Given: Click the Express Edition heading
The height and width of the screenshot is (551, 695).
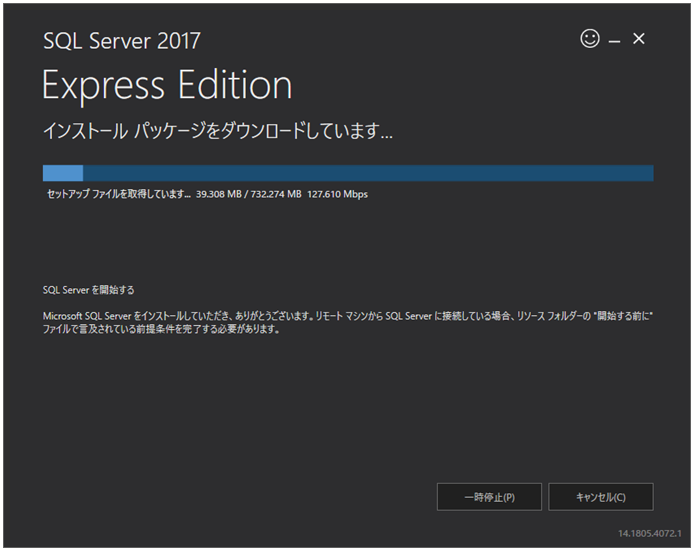Looking at the screenshot, I should (x=168, y=85).
